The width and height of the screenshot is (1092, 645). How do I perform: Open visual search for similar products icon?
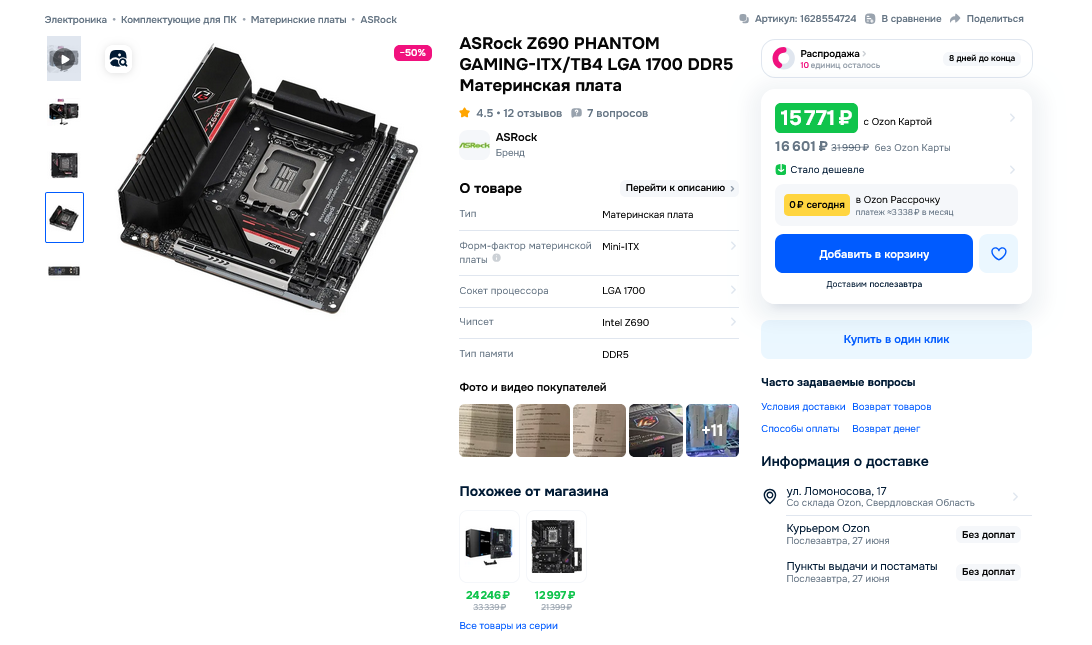118,59
